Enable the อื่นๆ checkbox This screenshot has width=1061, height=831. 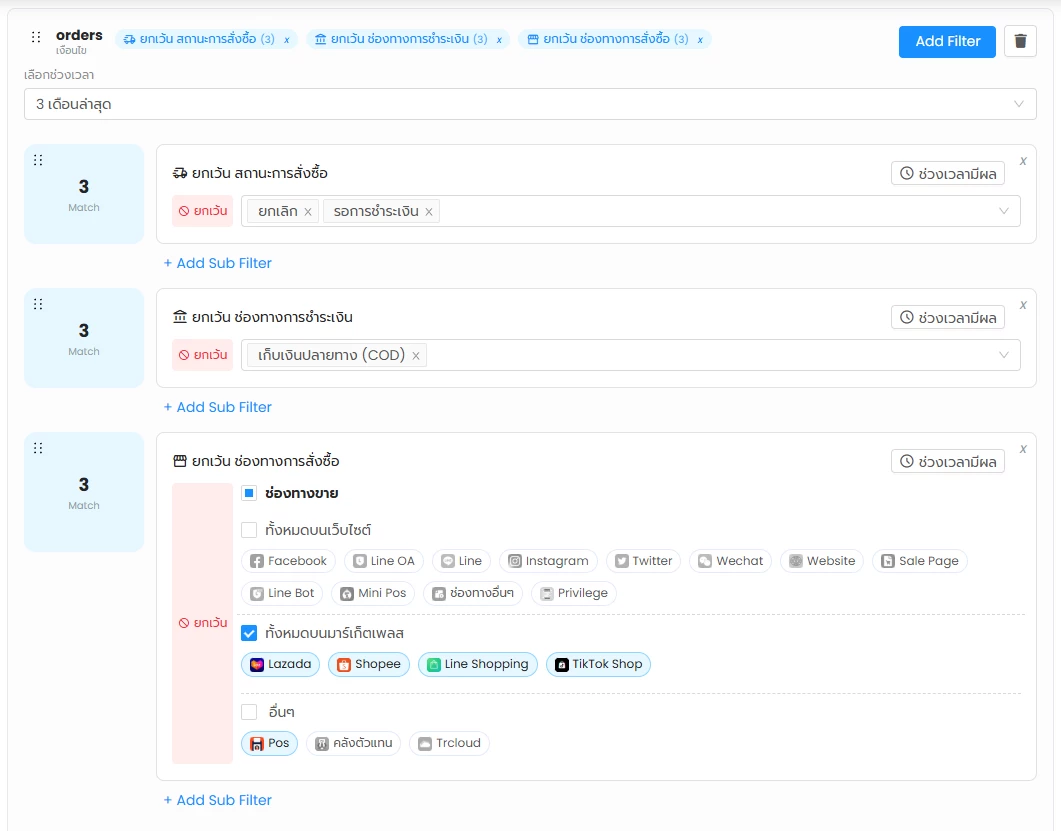[249, 712]
